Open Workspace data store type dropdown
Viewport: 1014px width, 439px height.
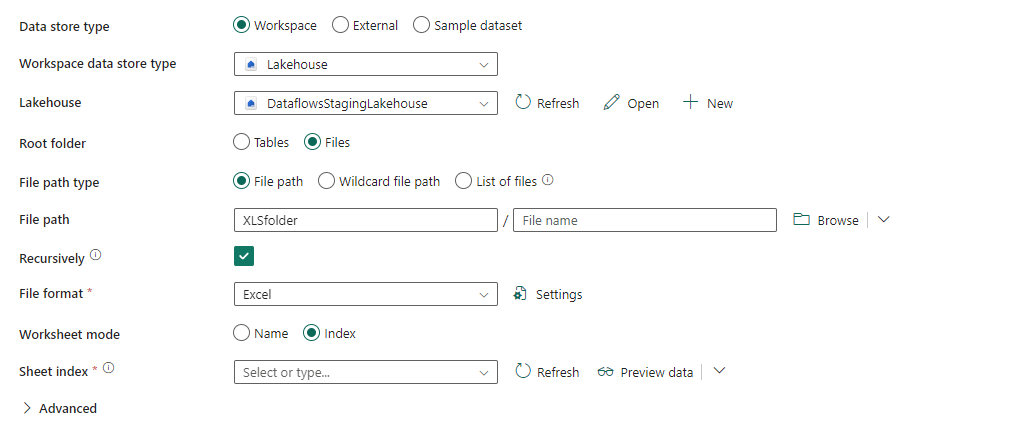(x=365, y=64)
